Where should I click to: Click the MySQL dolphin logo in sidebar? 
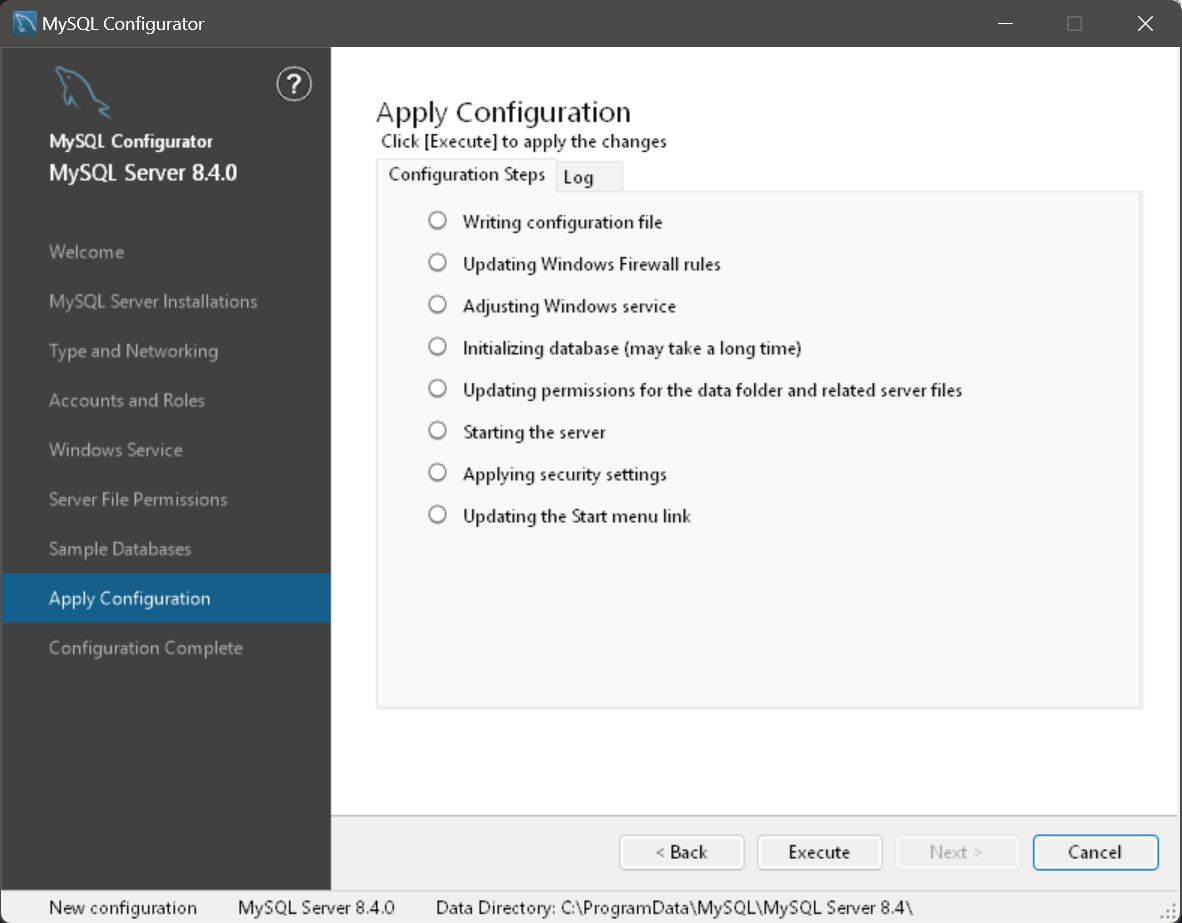pyautogui.click(x=82, y=92)
